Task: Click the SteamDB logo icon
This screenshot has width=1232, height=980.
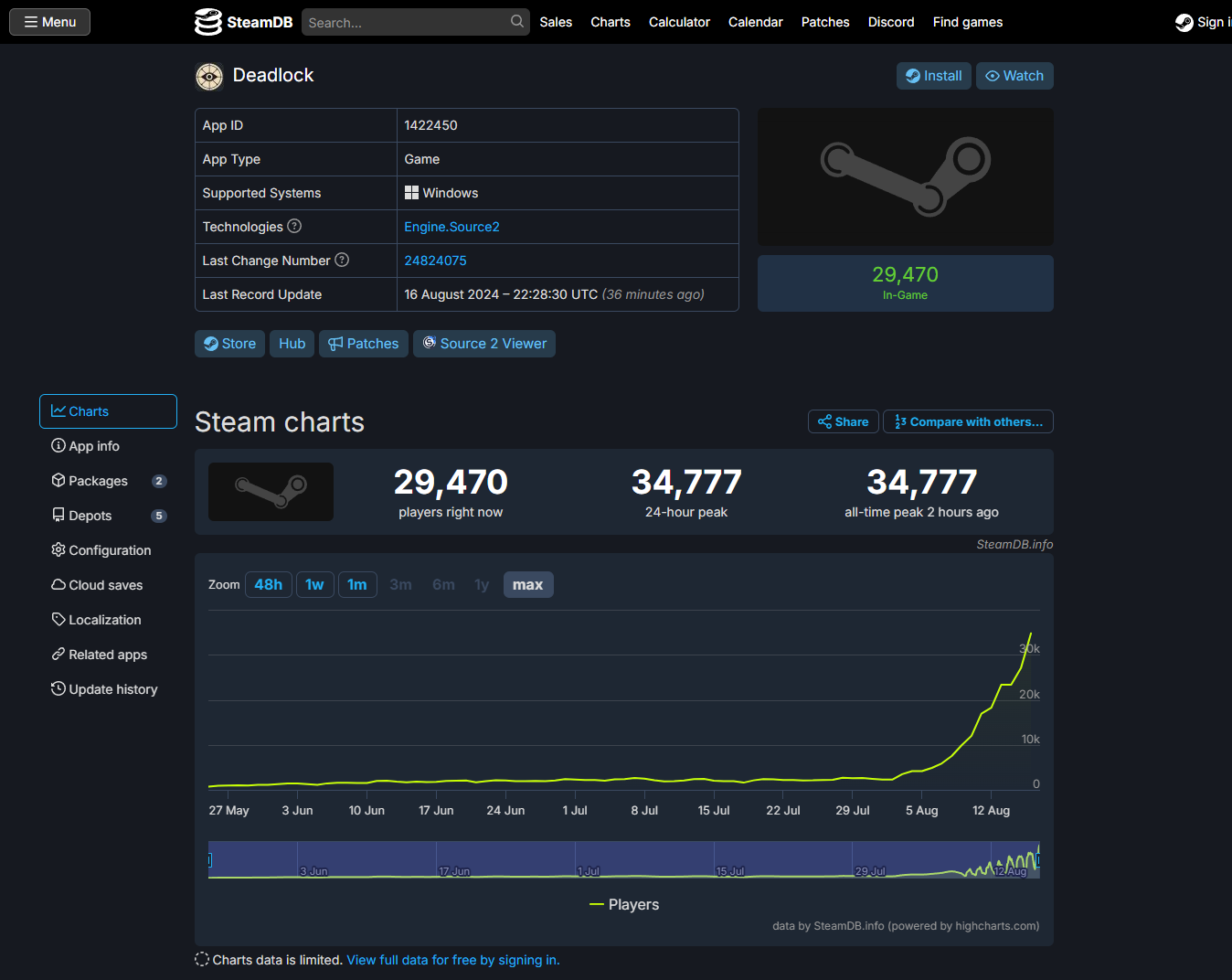Action: 208,22
